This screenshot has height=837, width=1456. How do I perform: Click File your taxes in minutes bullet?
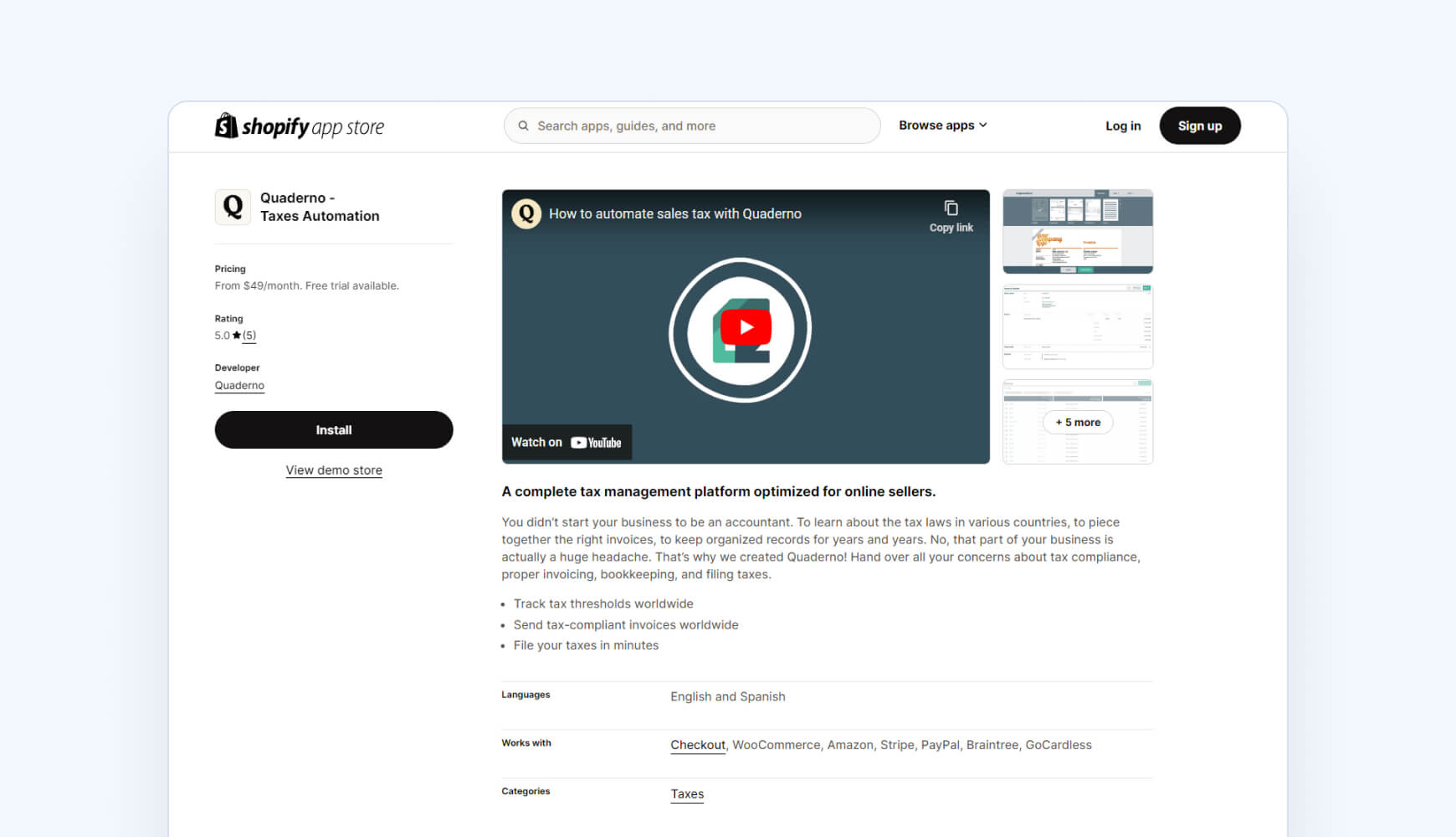click(x=586, y=645)
